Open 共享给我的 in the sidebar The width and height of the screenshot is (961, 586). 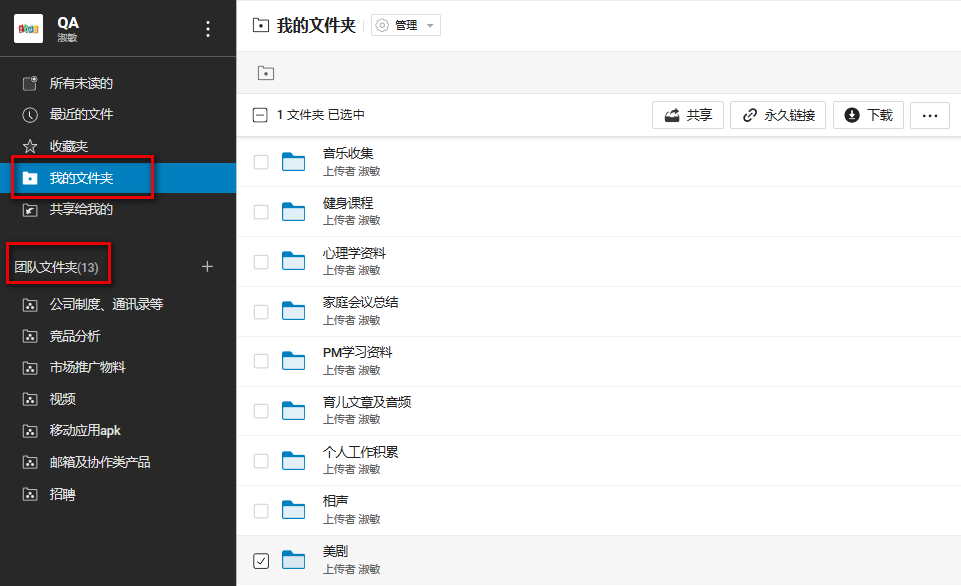pos(79,209)
